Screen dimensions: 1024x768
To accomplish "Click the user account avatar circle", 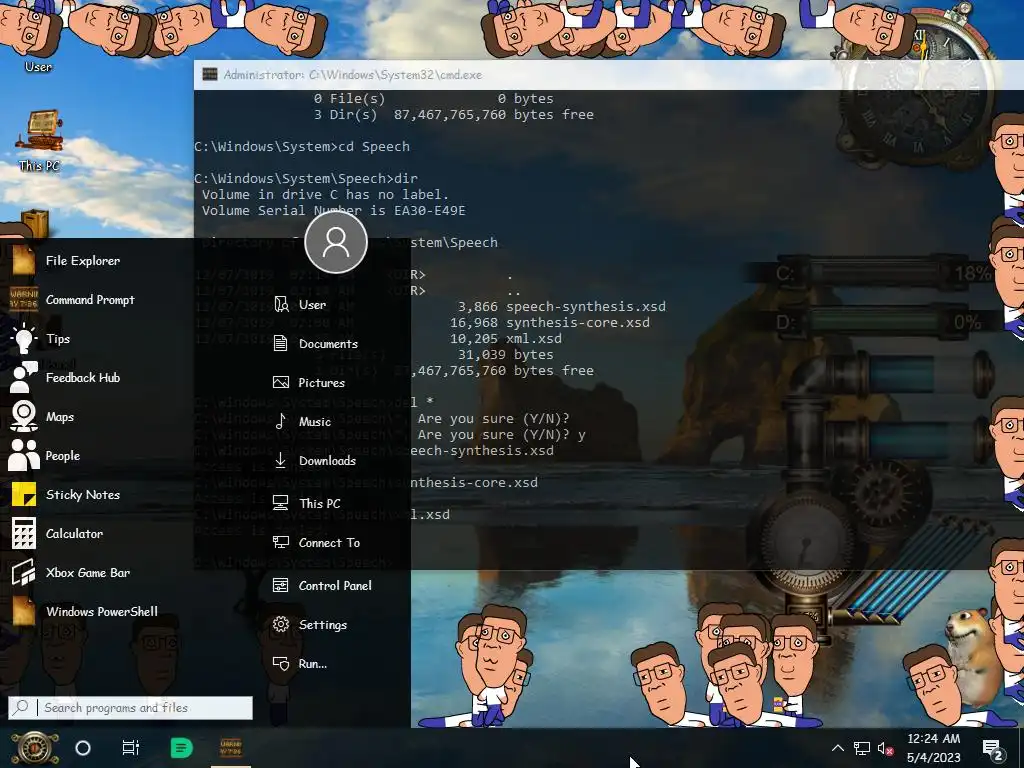I will click(336, 242).
